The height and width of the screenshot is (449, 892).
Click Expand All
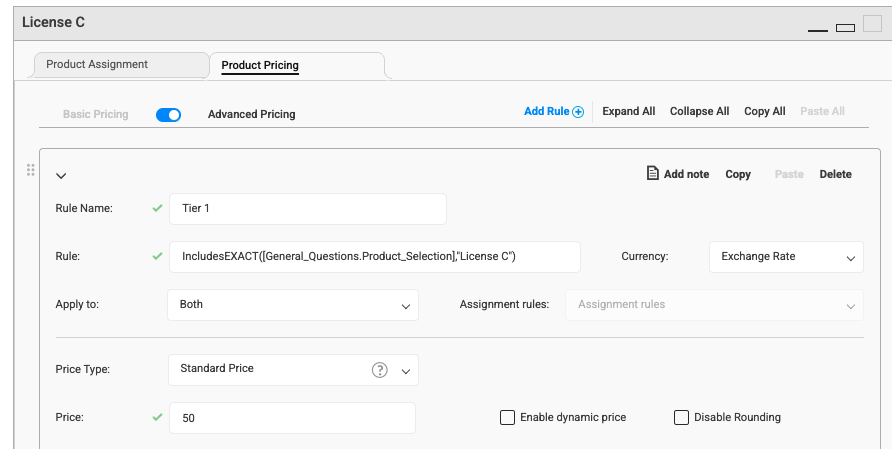tap(629, 112)
